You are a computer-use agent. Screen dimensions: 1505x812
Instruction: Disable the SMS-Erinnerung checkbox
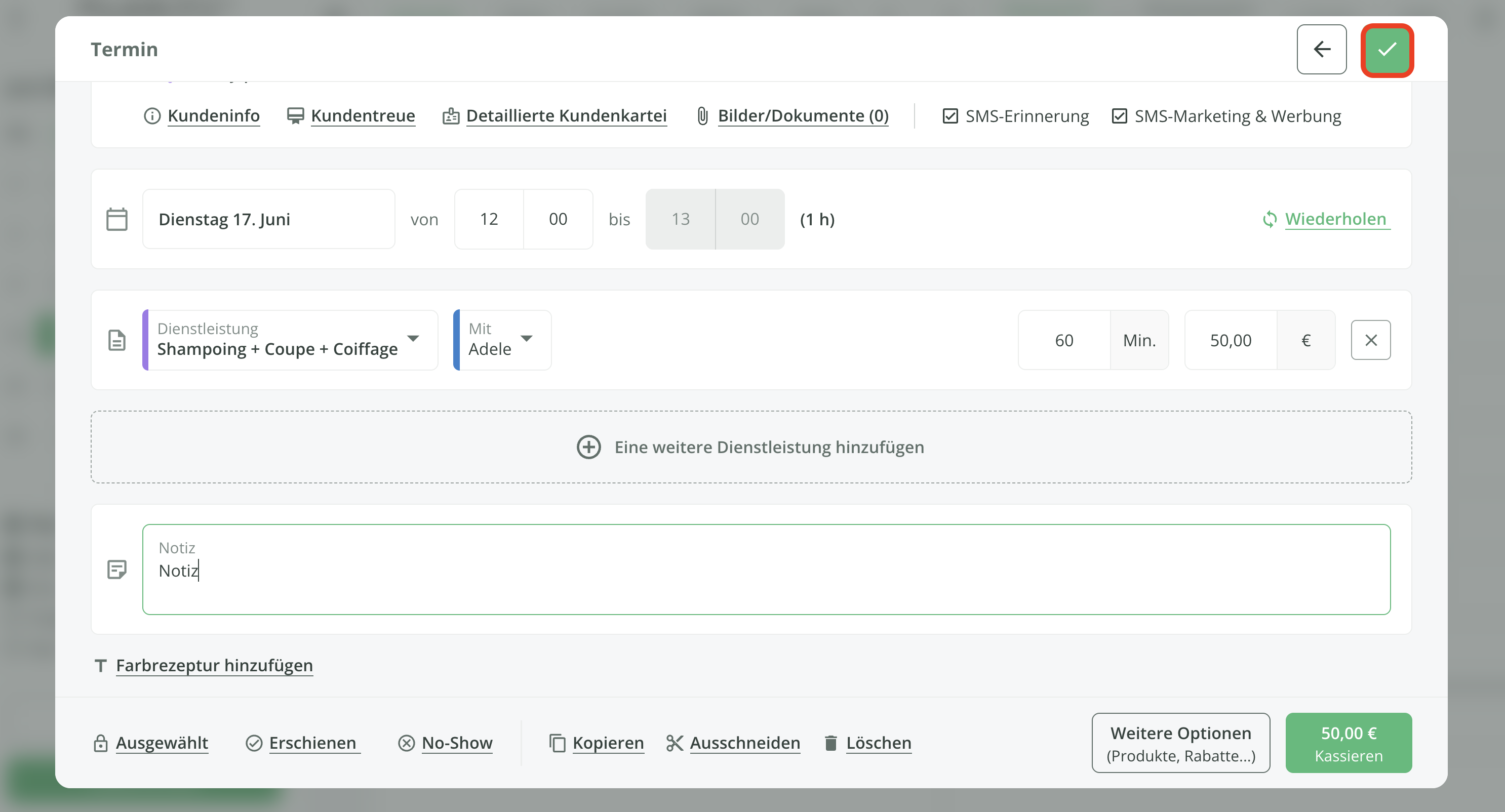click(x=950, y=115)
